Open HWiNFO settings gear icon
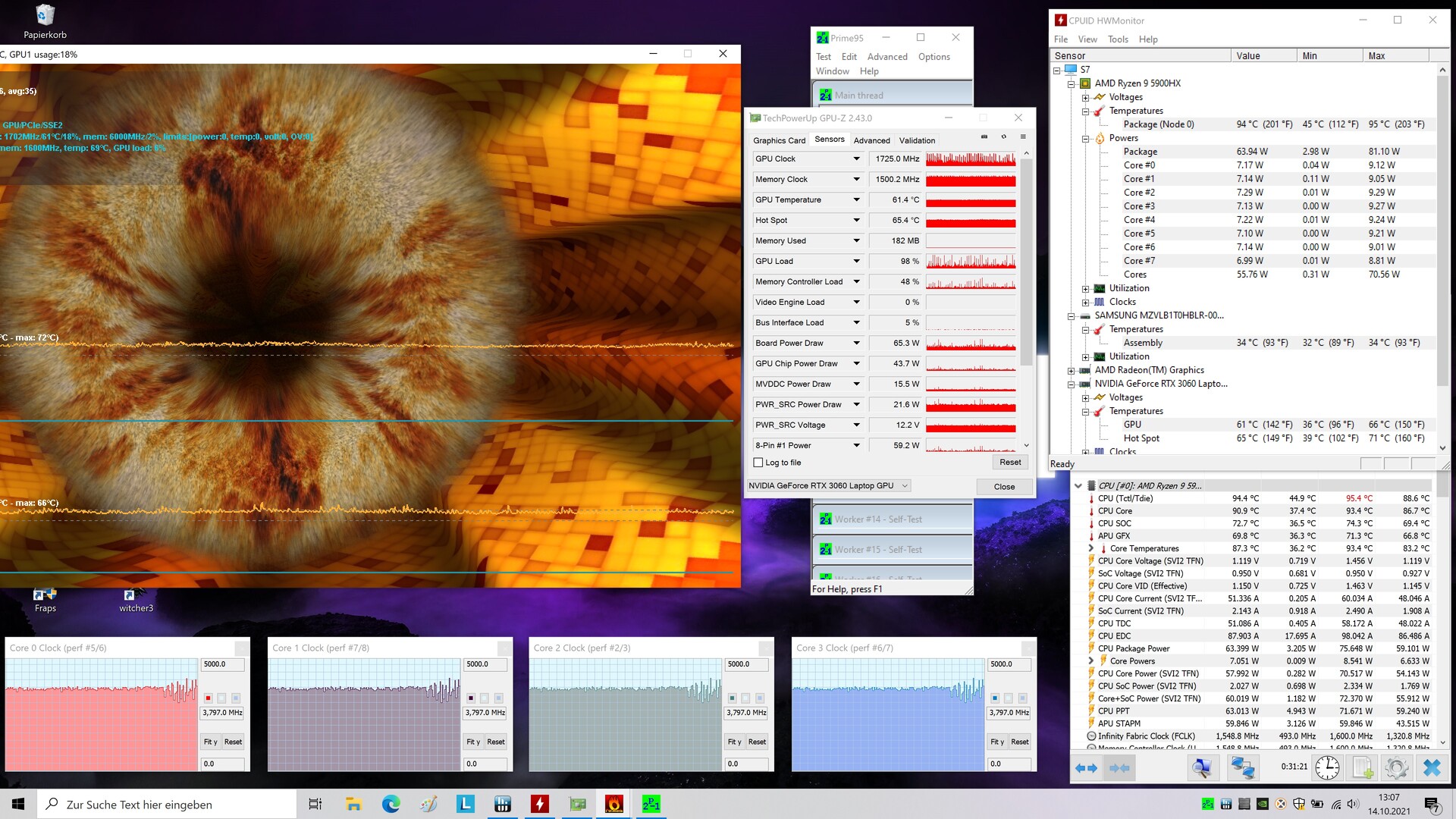Image resolution: width=1456 pixels, height=819 pixels. point(1396,767)
